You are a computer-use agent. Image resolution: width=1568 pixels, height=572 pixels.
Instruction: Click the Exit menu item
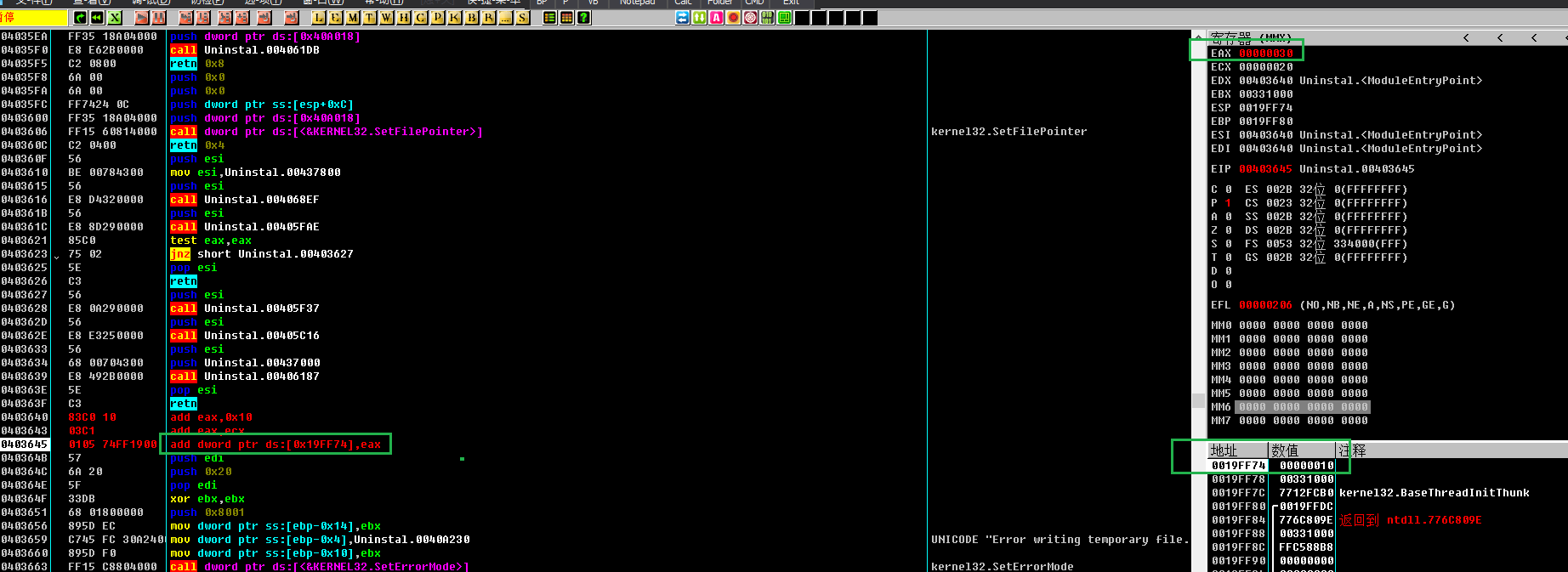click(791, 3)
